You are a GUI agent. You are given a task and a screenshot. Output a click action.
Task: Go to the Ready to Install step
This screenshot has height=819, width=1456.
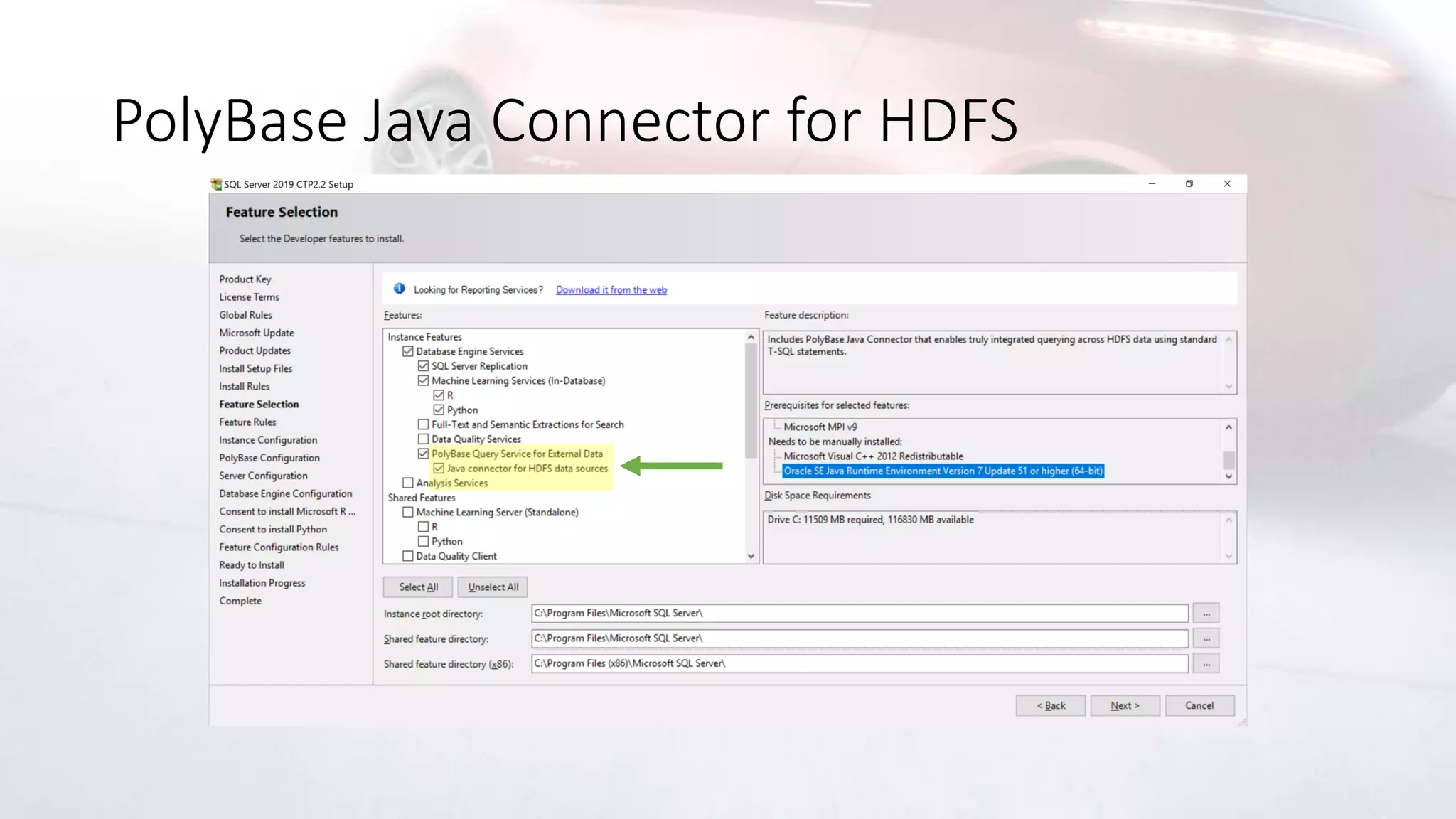tap(252, 565)
